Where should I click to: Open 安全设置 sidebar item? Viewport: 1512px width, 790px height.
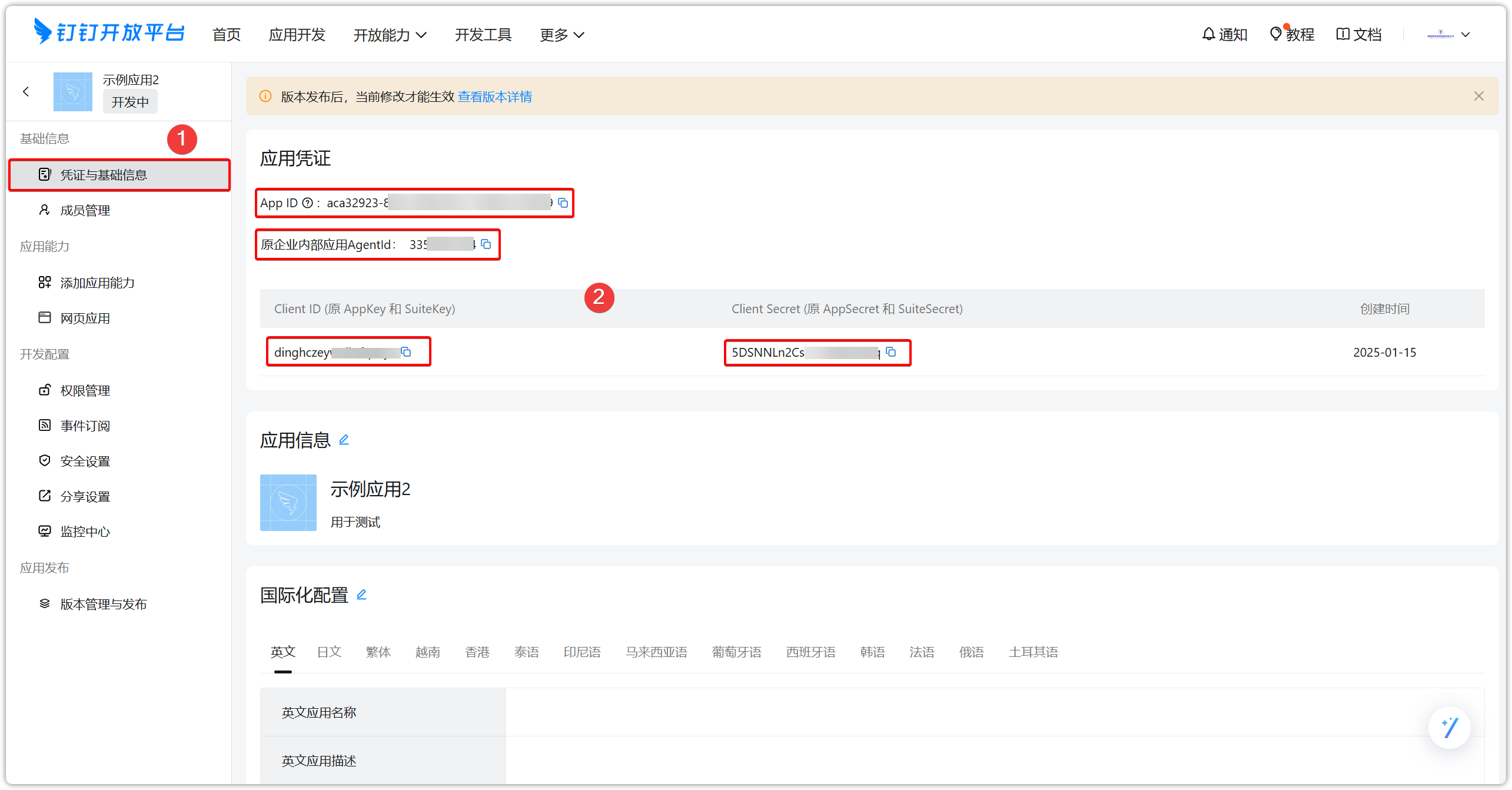coord(119,461)
